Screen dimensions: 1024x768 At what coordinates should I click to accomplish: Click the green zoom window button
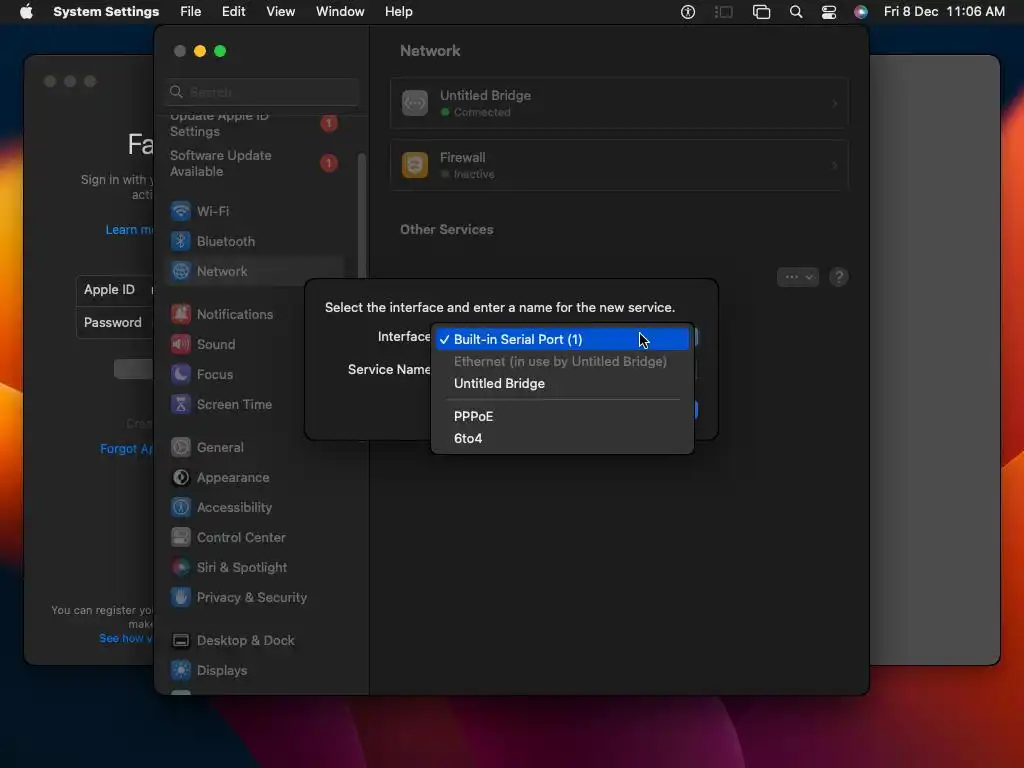(220, 51)
